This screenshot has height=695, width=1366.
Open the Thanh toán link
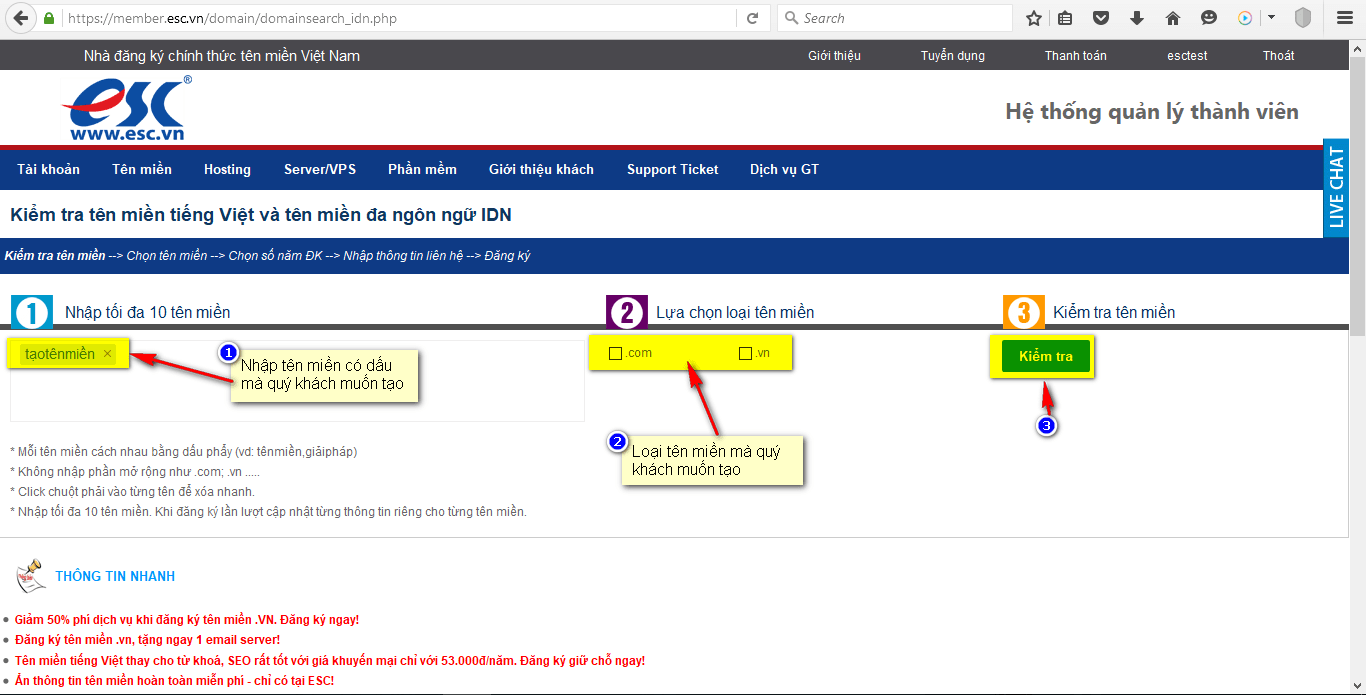pos(1076,56)
